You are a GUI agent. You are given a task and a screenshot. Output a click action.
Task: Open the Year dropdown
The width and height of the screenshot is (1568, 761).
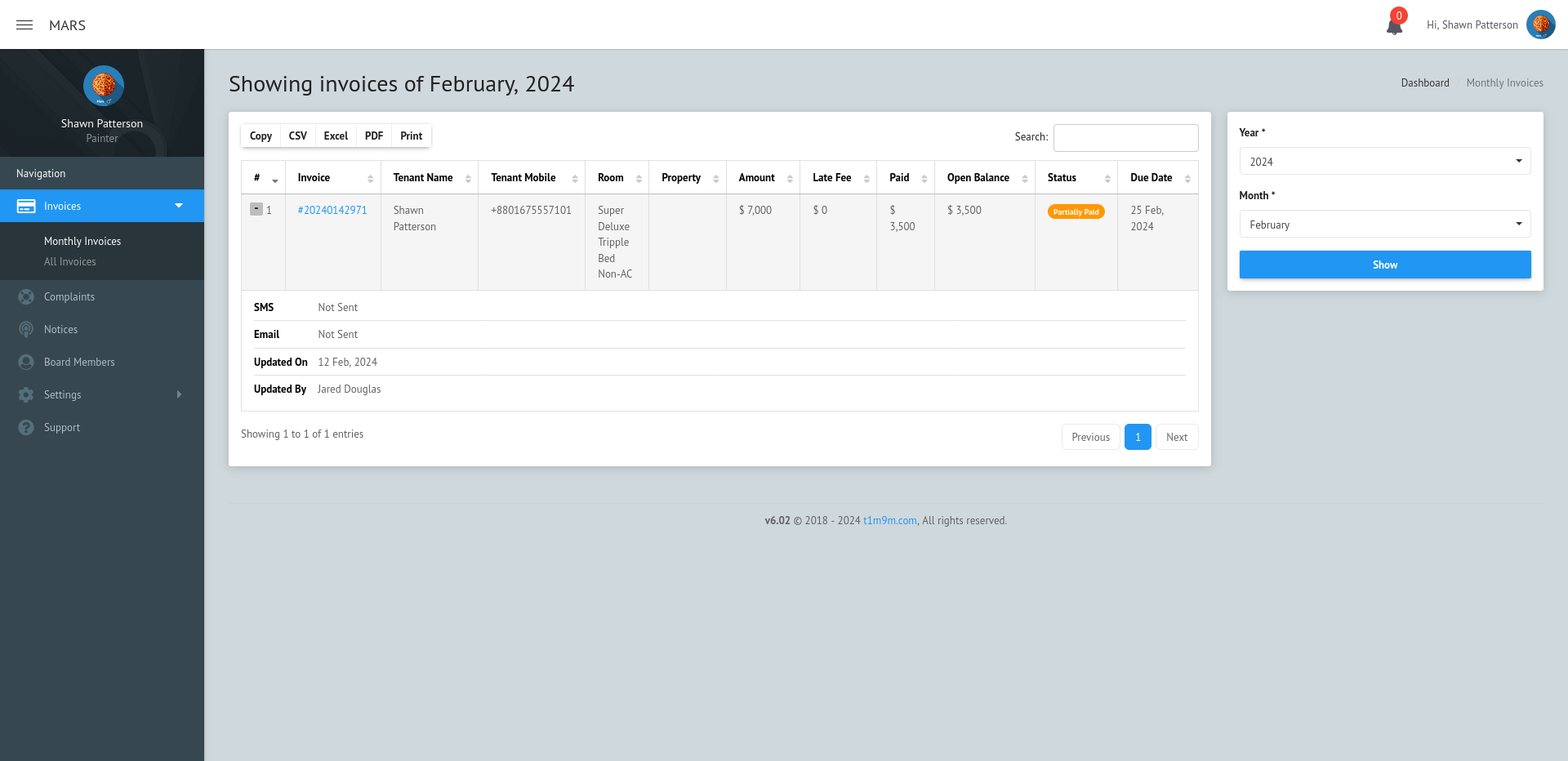(x=1384, y=162)
